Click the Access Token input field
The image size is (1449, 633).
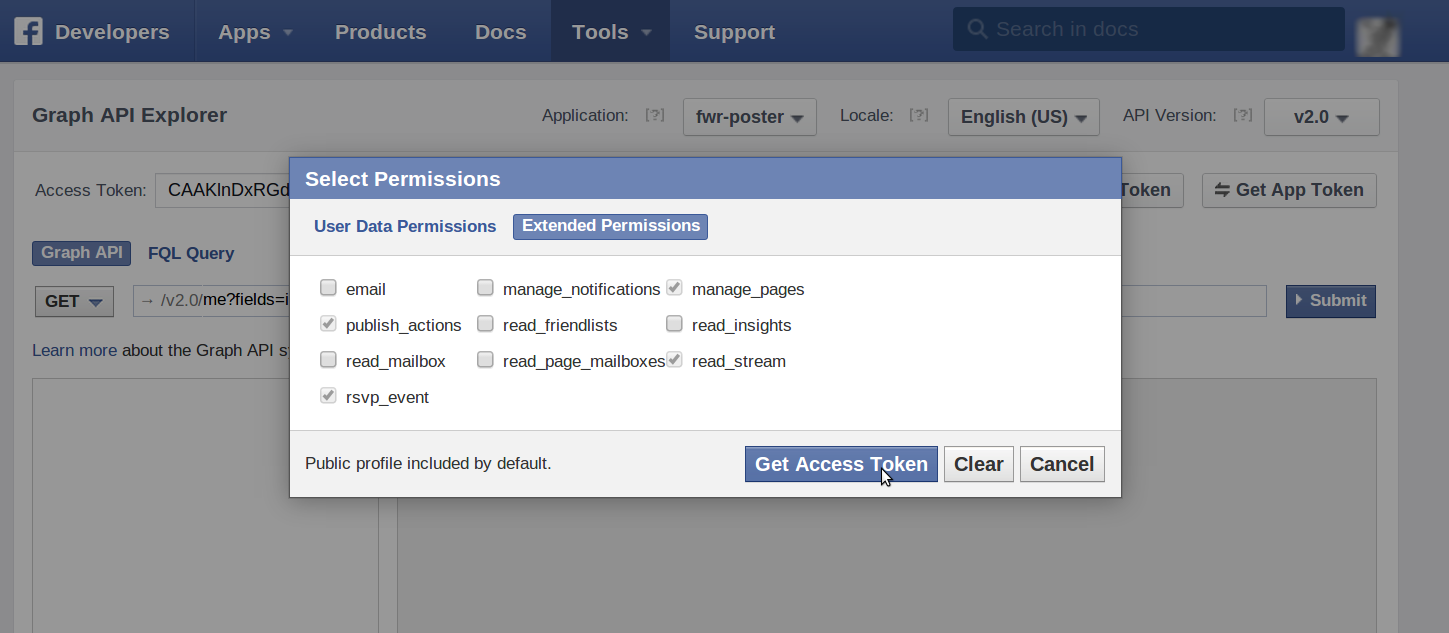point(222,190)
